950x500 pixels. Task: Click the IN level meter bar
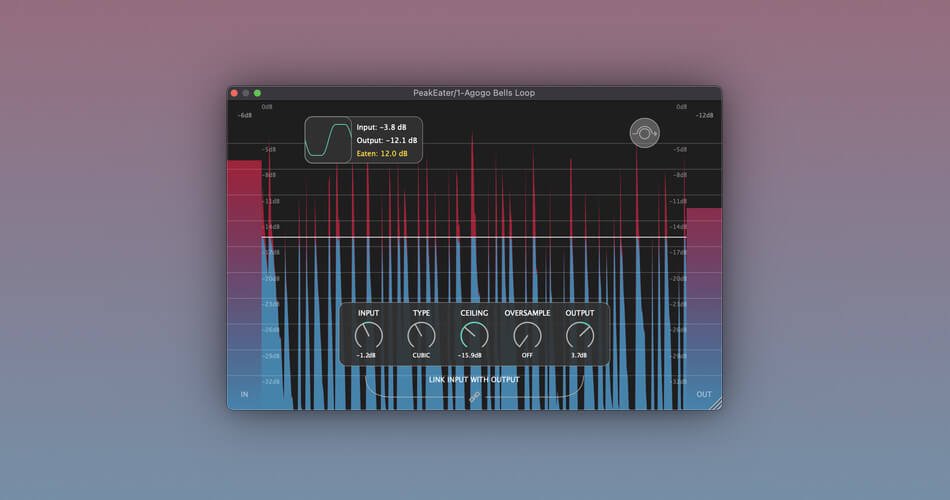(244, 285)
